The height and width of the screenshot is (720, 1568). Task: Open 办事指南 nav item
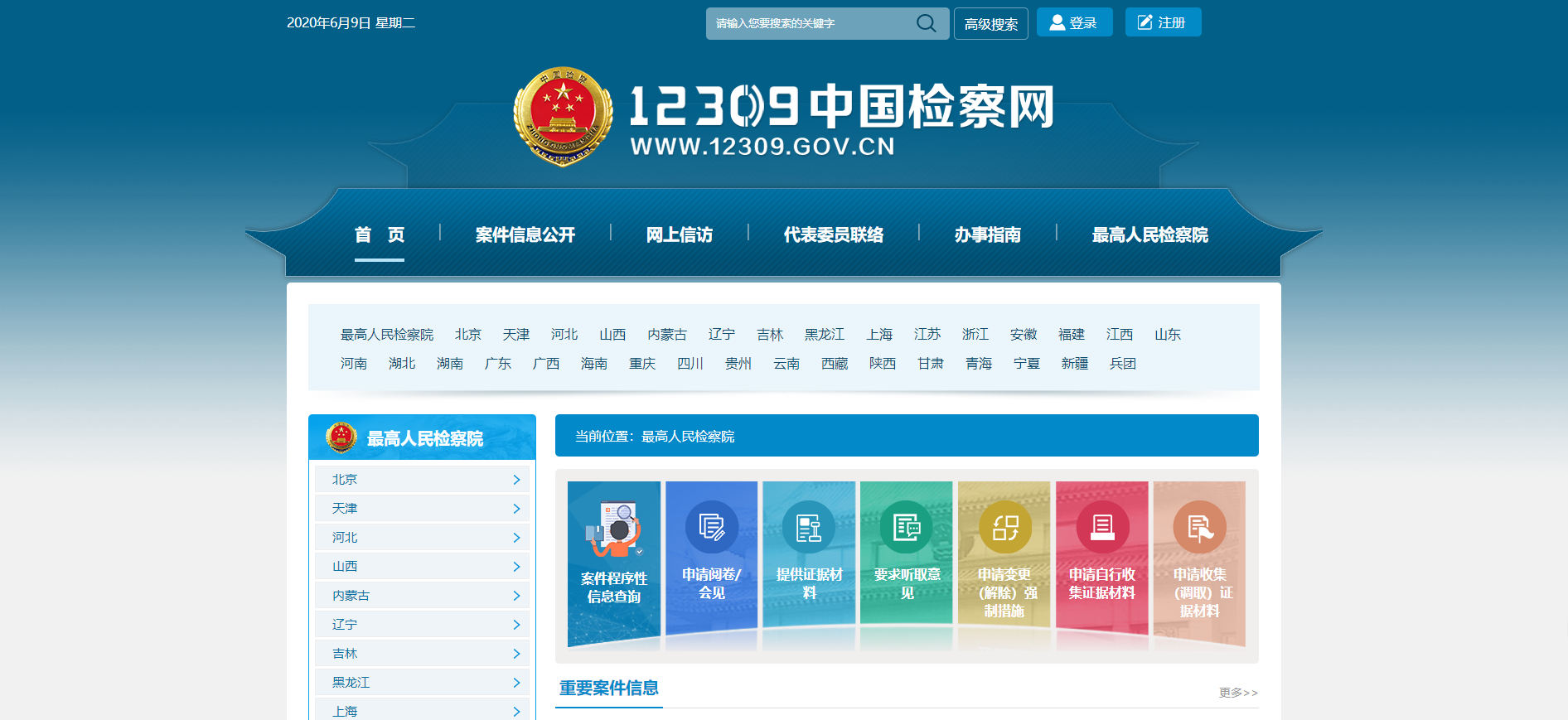pos(988,235)
